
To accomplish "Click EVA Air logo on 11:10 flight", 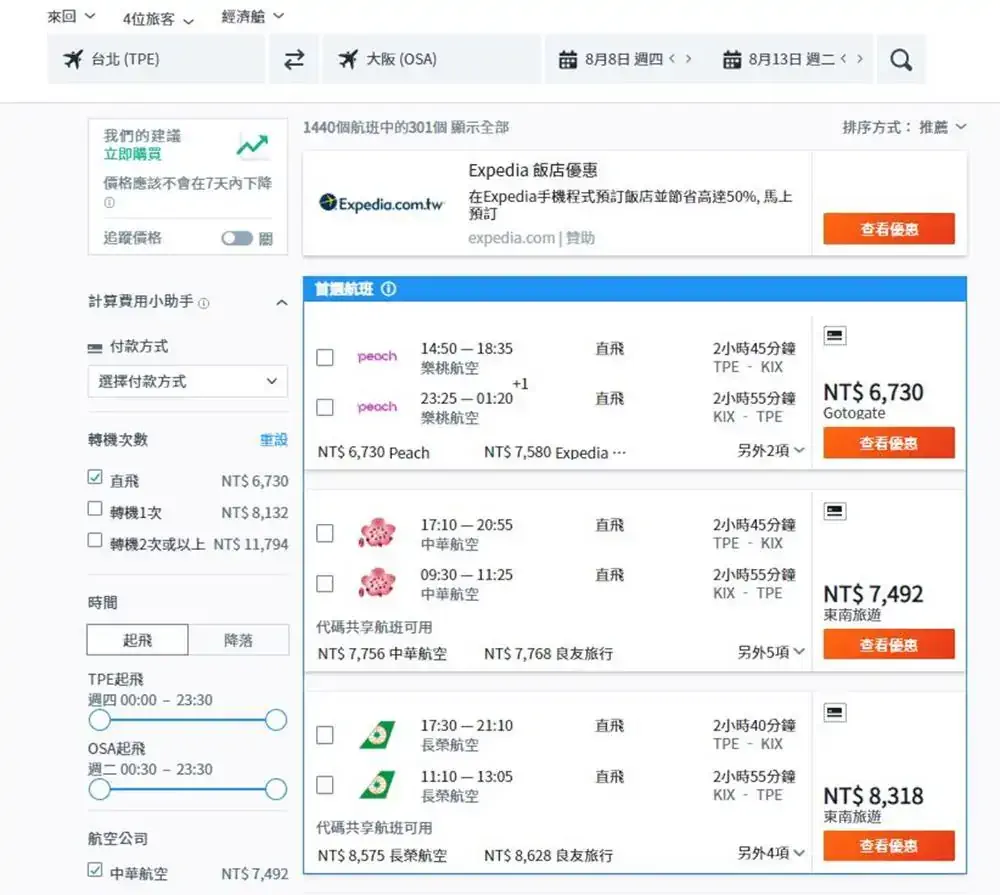I will pos(378,785).
